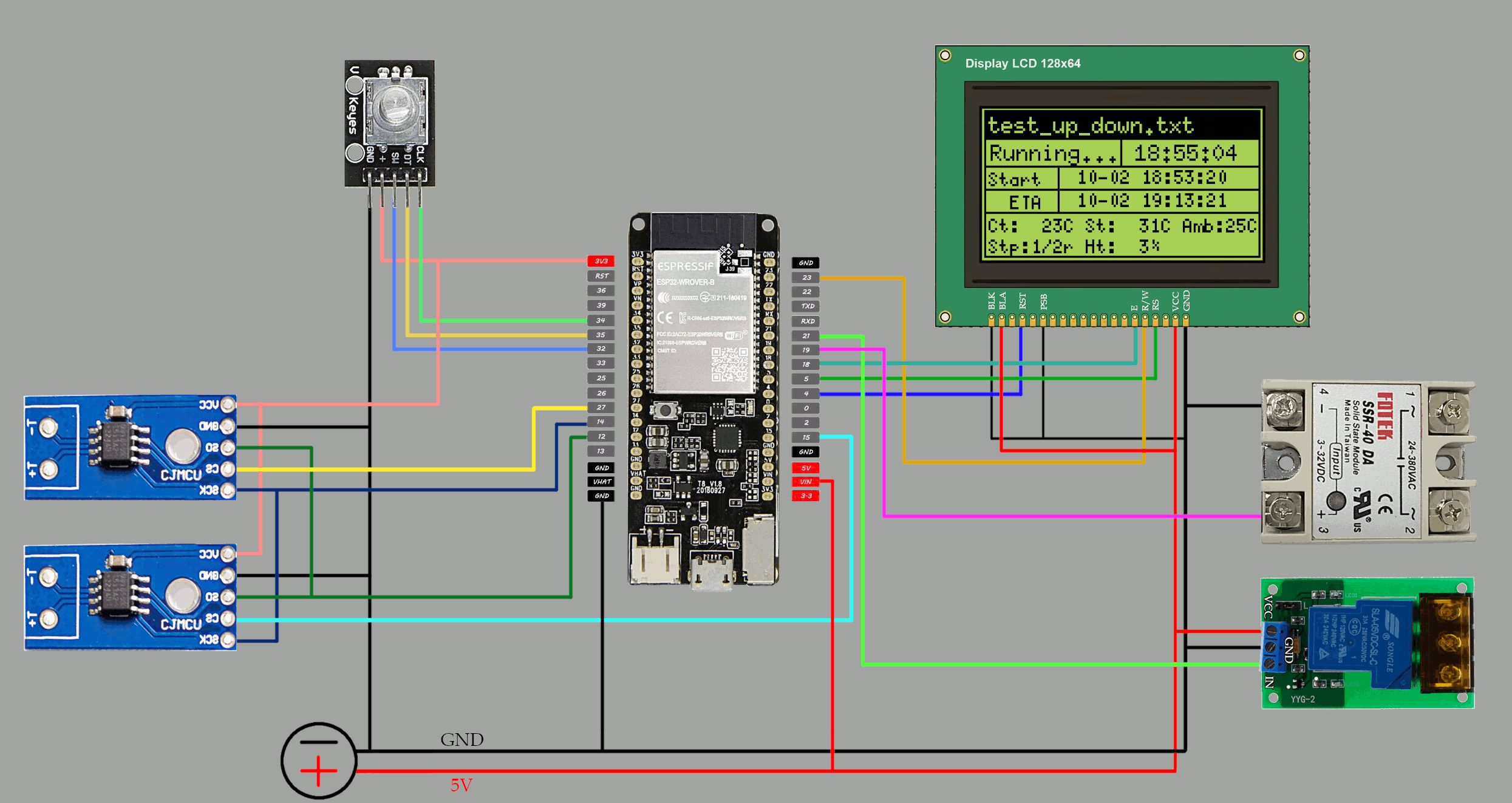Click the pin '23' label
The width and height of the screenshot is (1512, 803).
pos(806,278)
